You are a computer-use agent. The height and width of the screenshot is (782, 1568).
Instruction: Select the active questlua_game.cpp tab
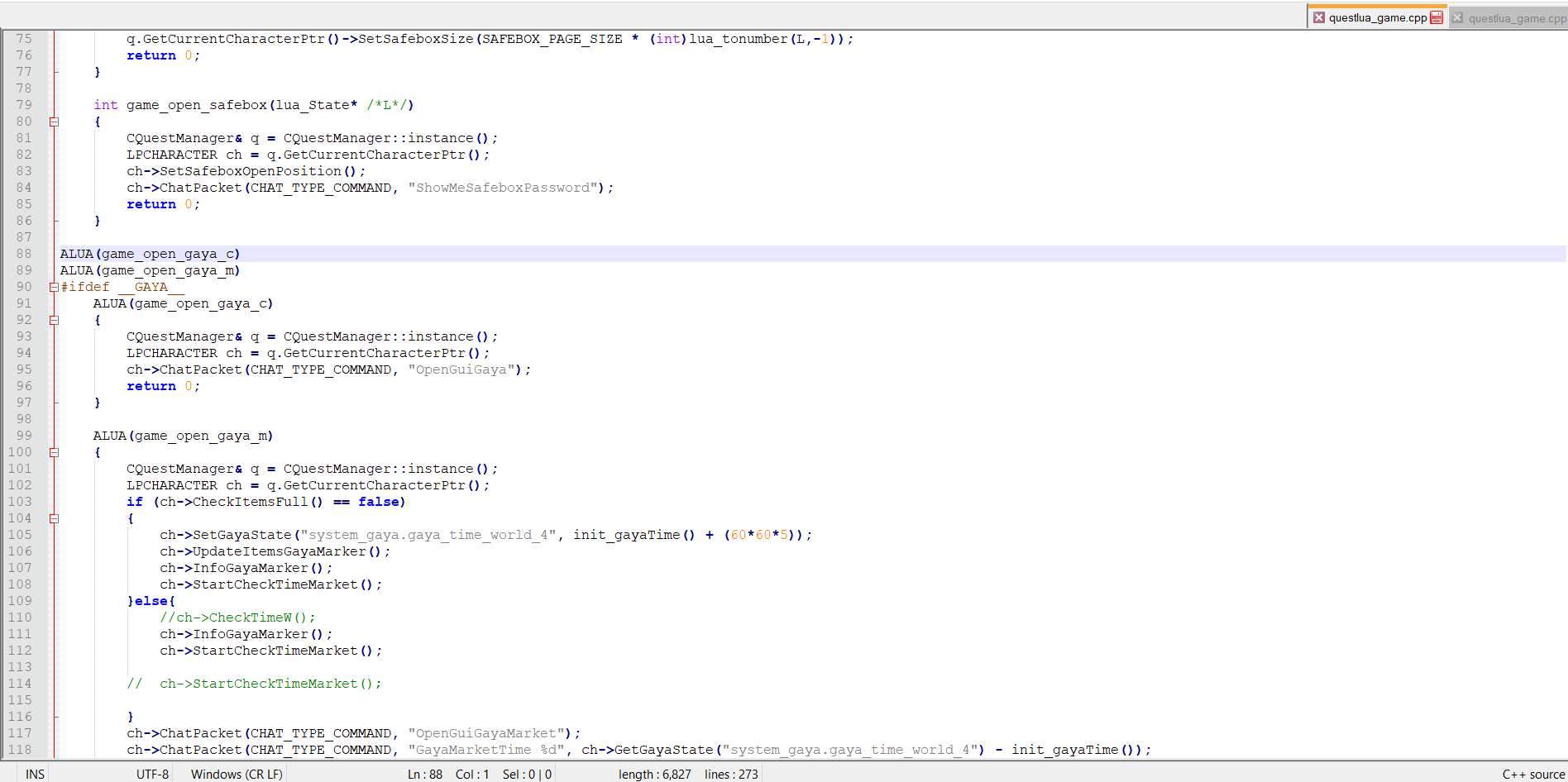click(x=1378, y=17)
